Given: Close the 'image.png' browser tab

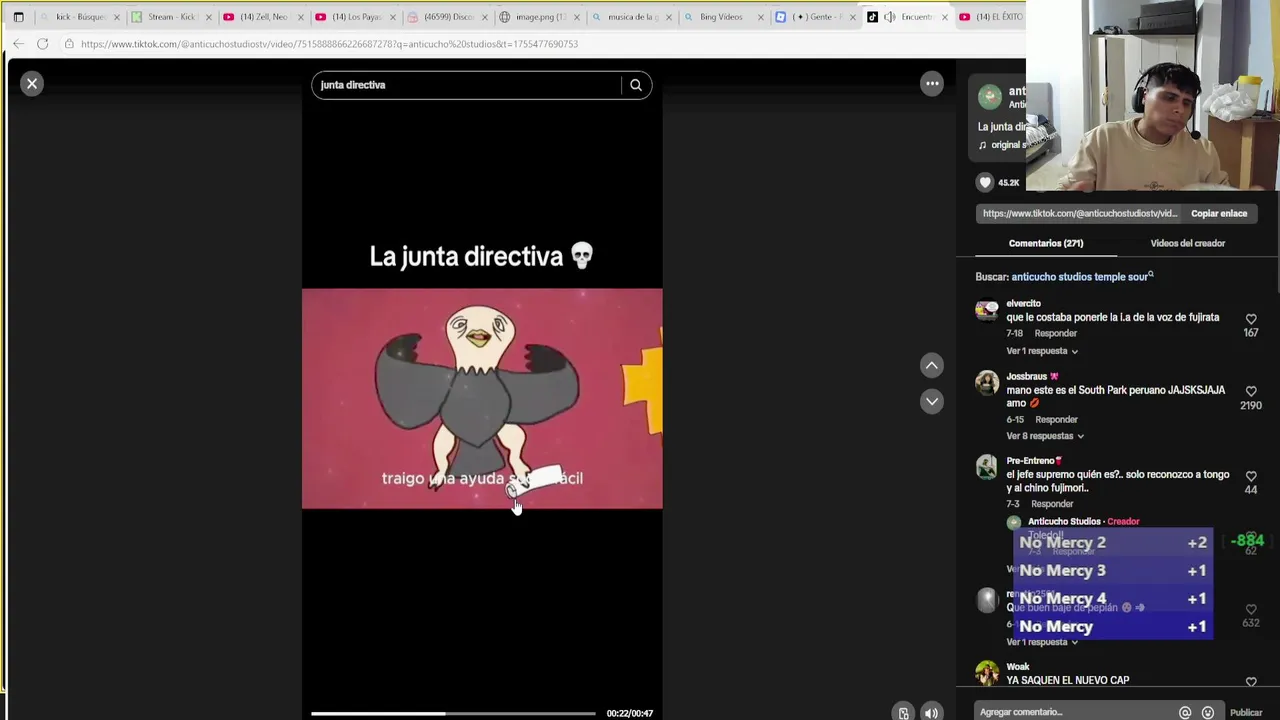Looking at the screenshot, I should click(x=577, y=17).
